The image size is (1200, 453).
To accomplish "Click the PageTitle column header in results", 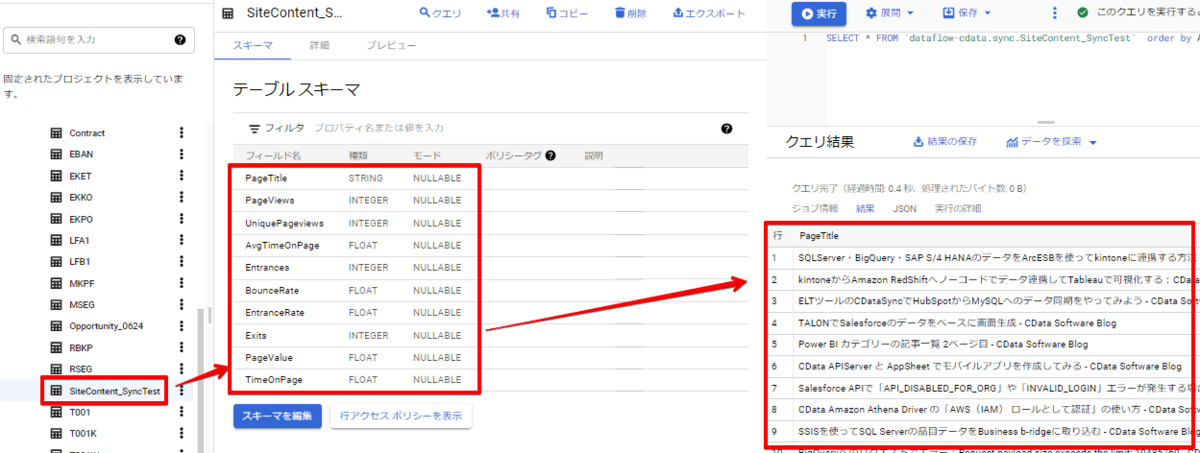I will 821,235.
